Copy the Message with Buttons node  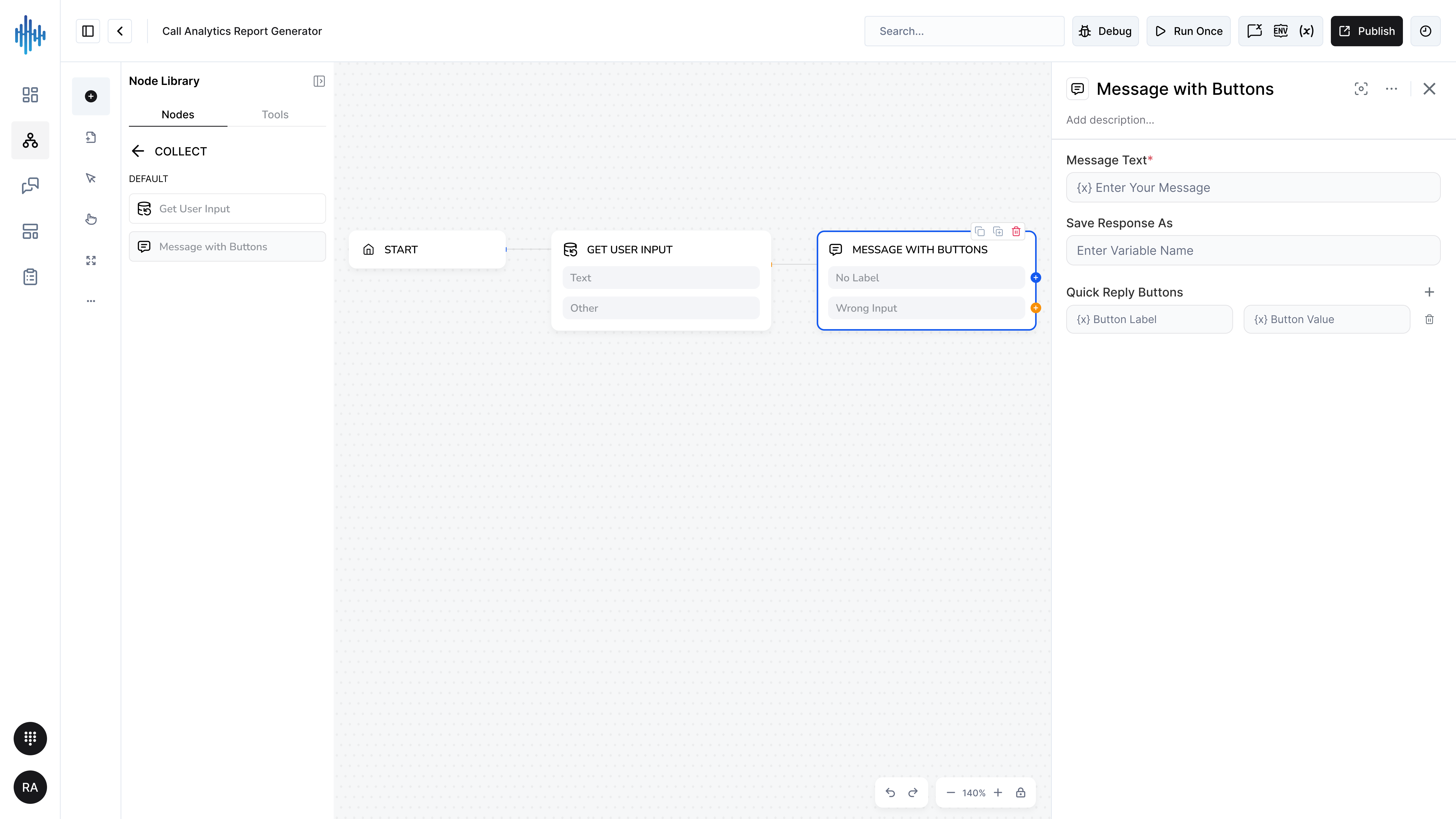click(x=980, y=232)
